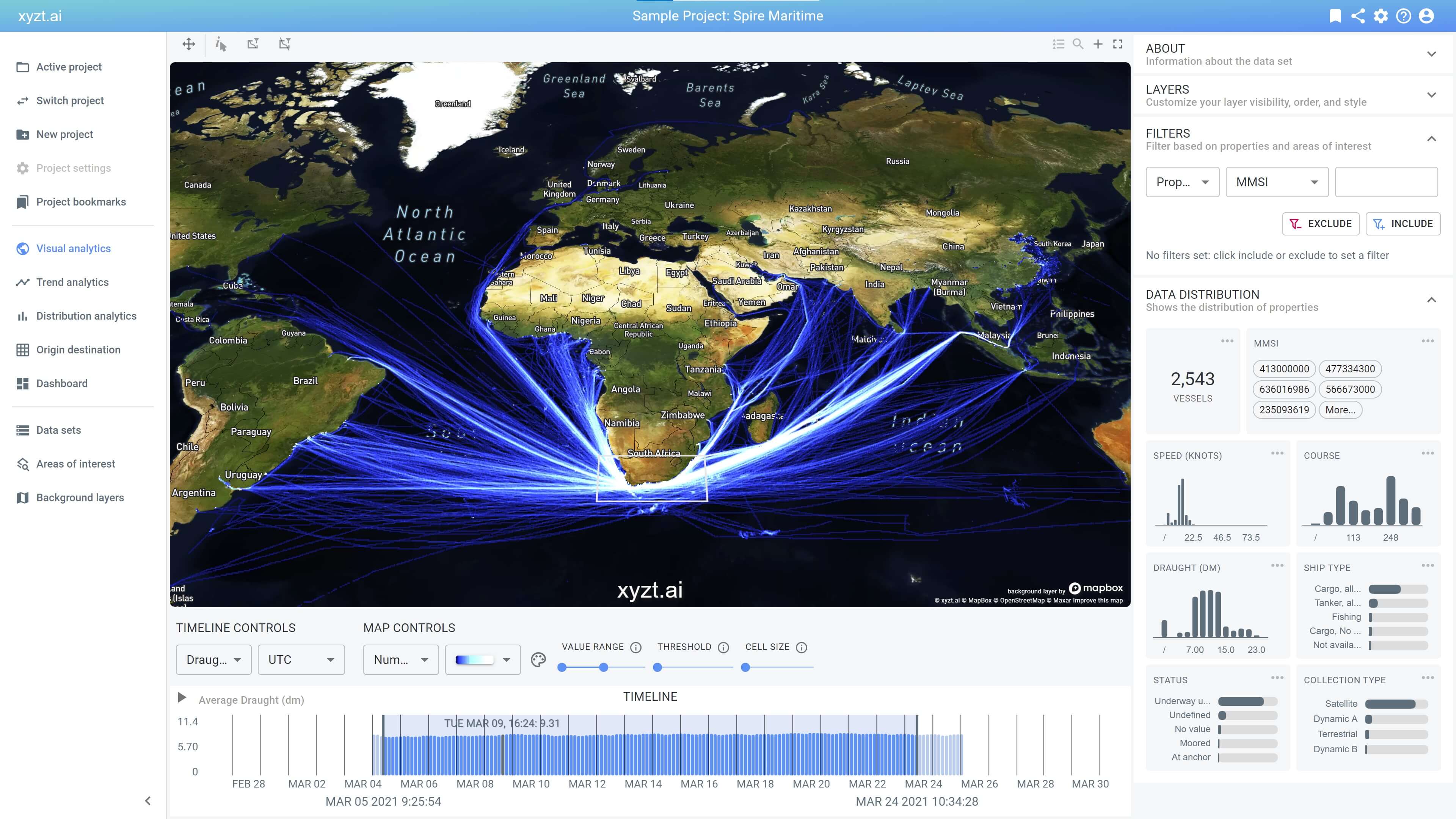Open Ship Type chart options
The height and width of the screenshot is (819, 1456).
point(1428,566)
